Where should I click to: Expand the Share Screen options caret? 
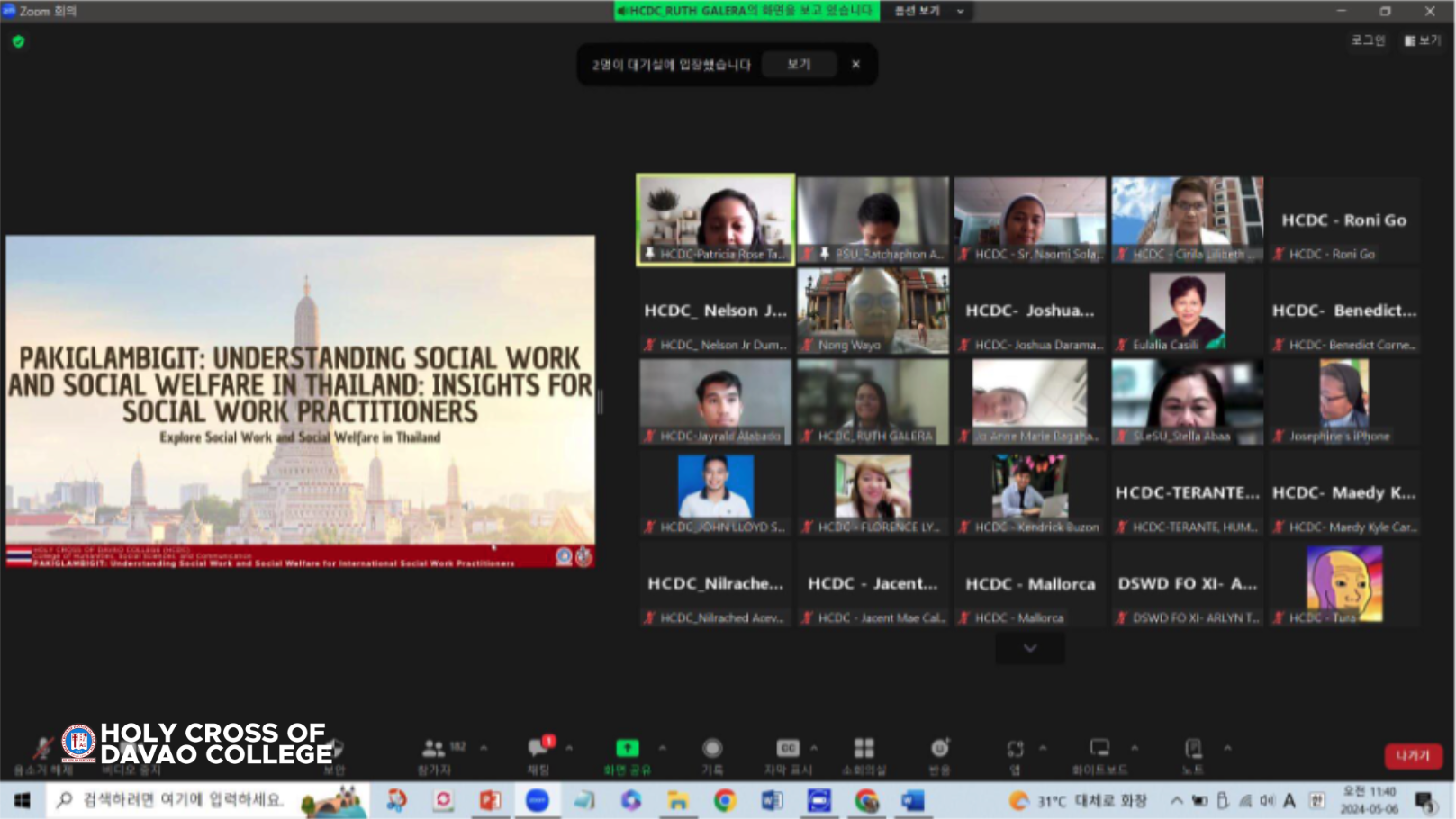click(663, 748)
